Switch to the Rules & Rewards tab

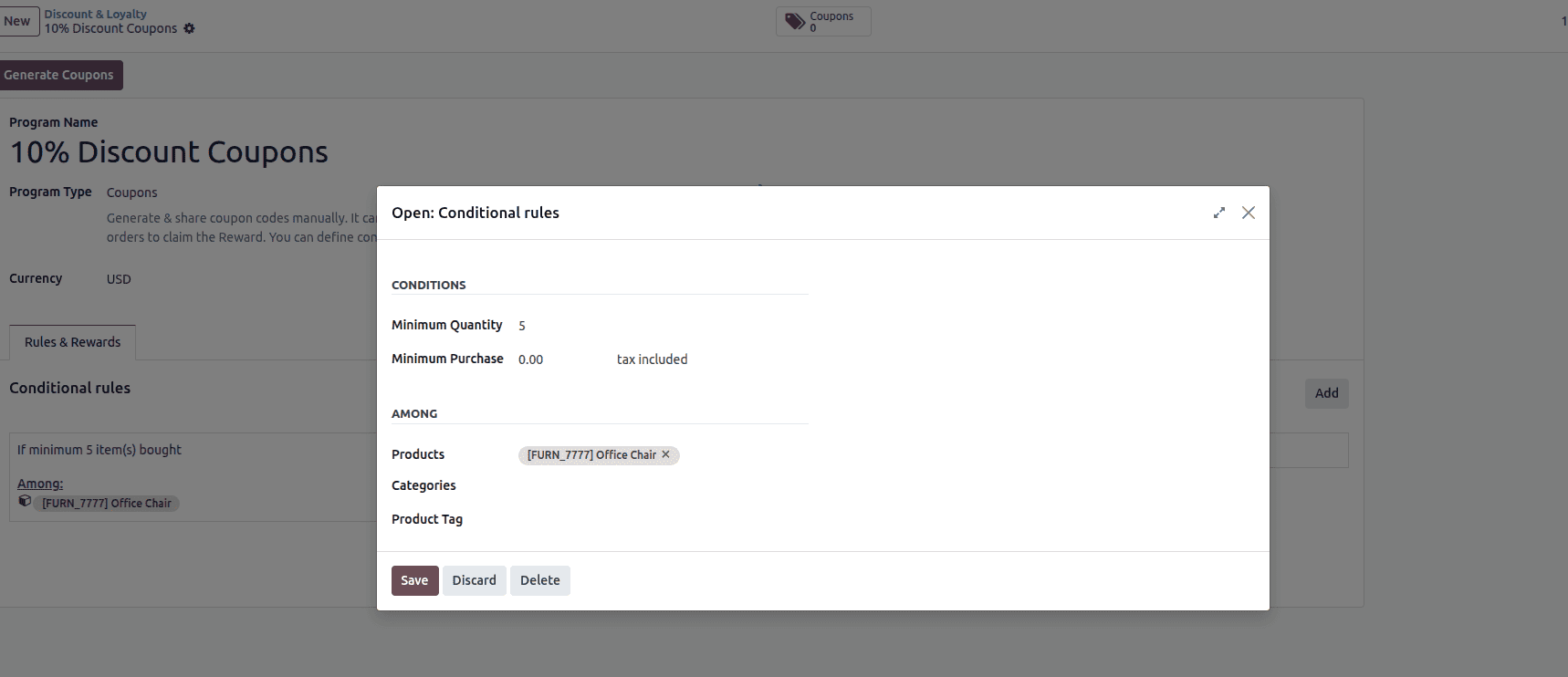point(72,342)
